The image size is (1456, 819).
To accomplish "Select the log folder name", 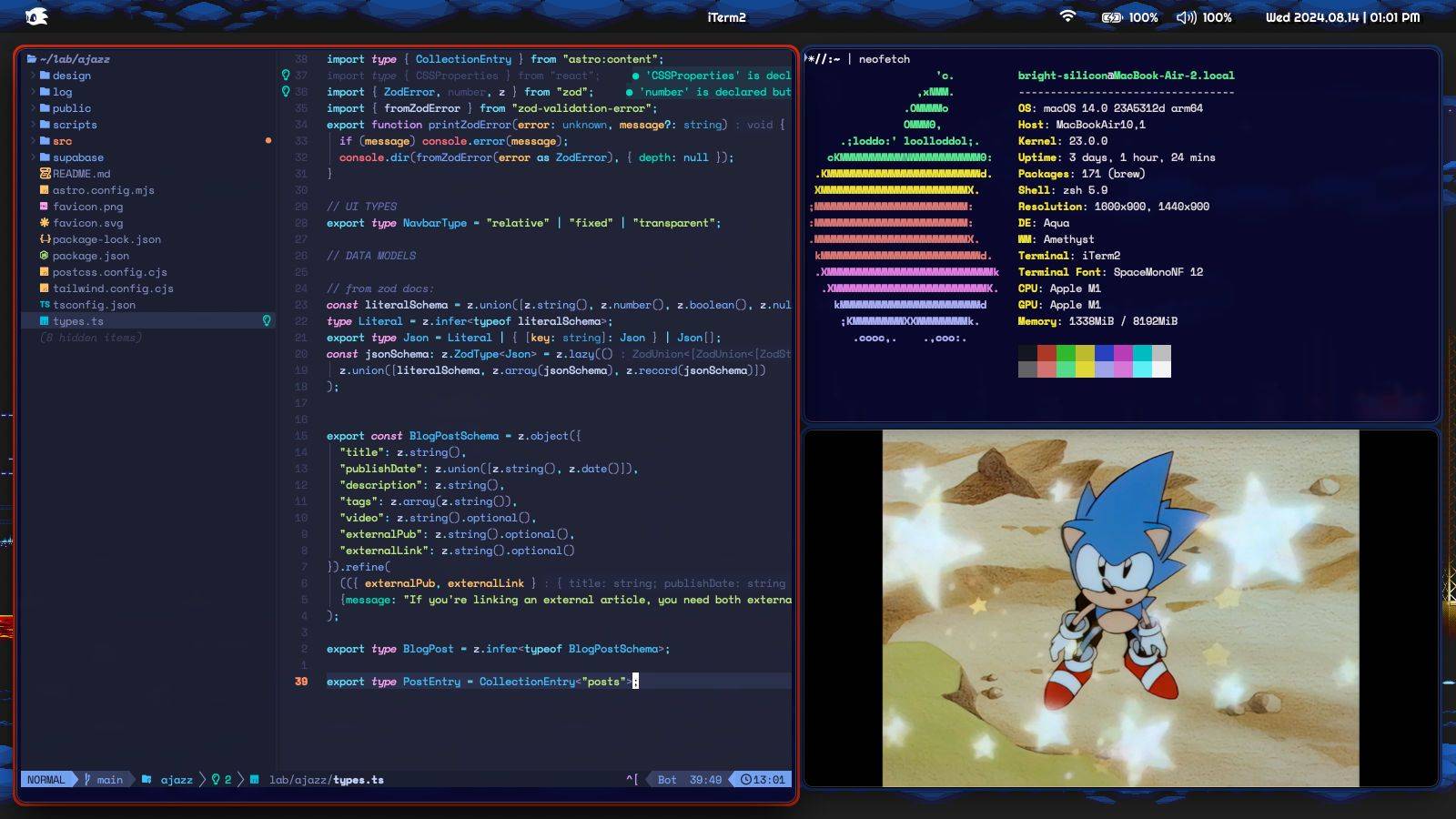I will click(62, 92).
